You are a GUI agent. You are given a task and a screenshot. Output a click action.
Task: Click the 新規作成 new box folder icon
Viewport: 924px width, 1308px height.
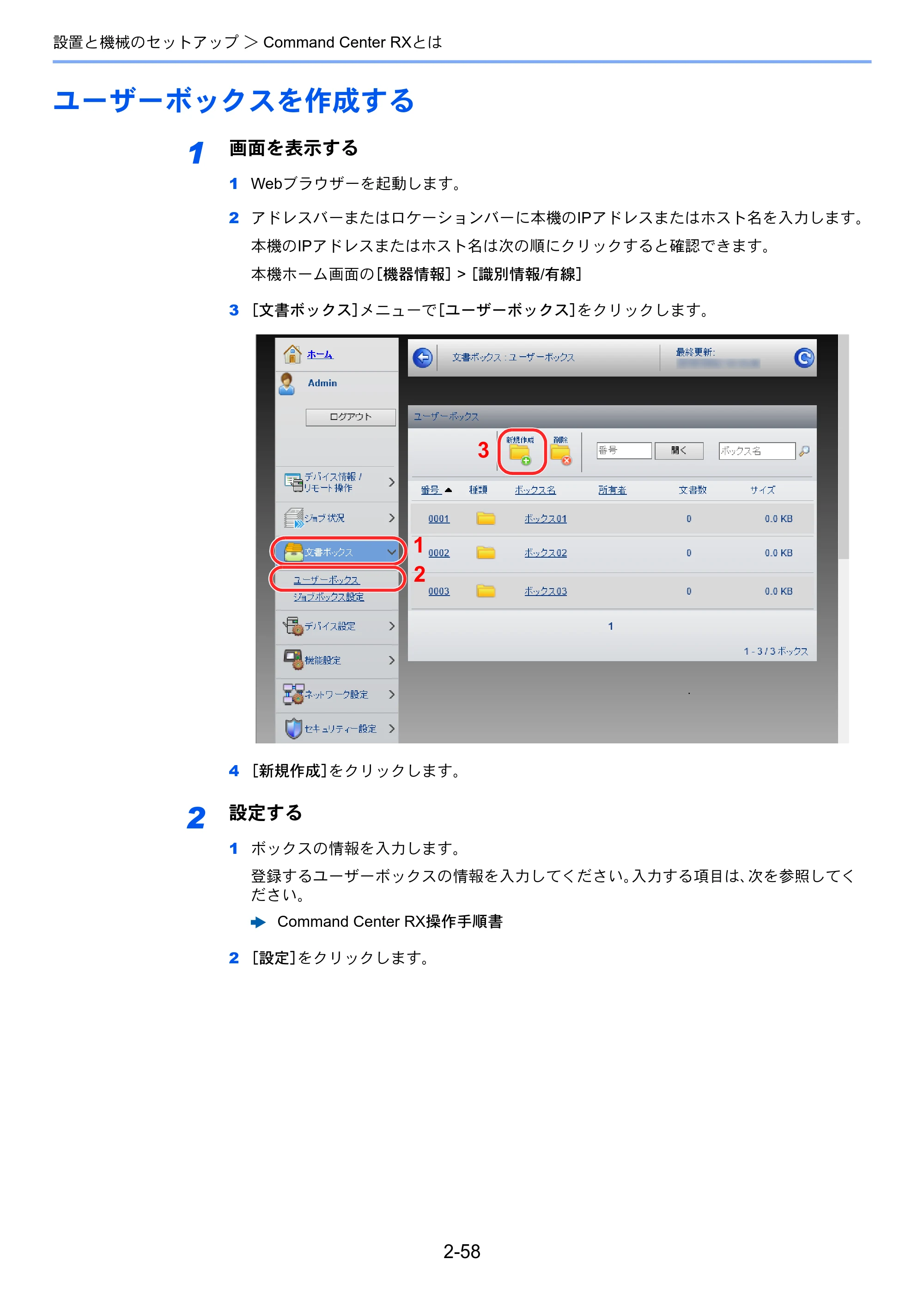click(x=520, y=455)
